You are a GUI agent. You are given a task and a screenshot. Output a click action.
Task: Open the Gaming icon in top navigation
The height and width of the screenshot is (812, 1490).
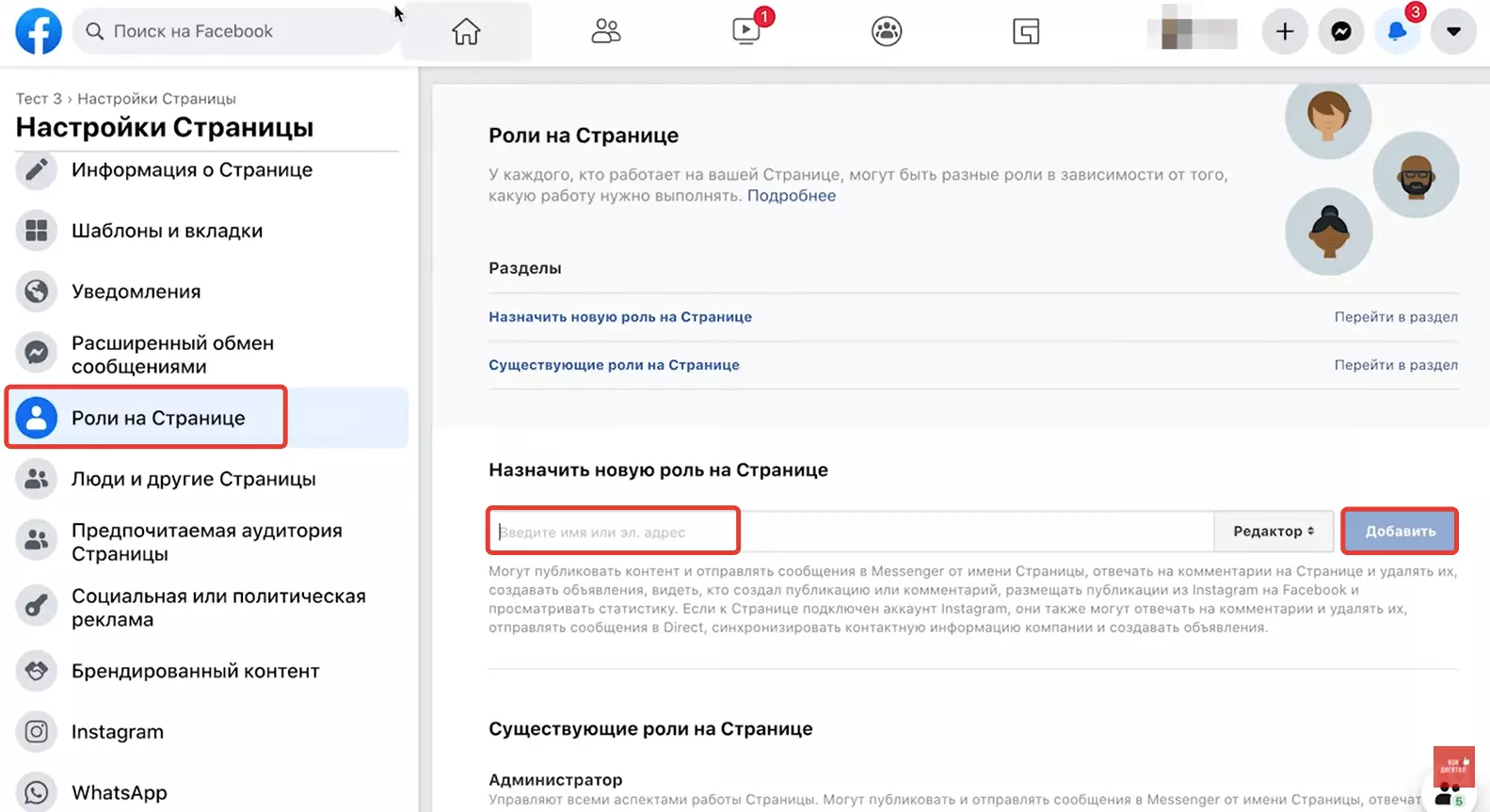(1026, 31)
